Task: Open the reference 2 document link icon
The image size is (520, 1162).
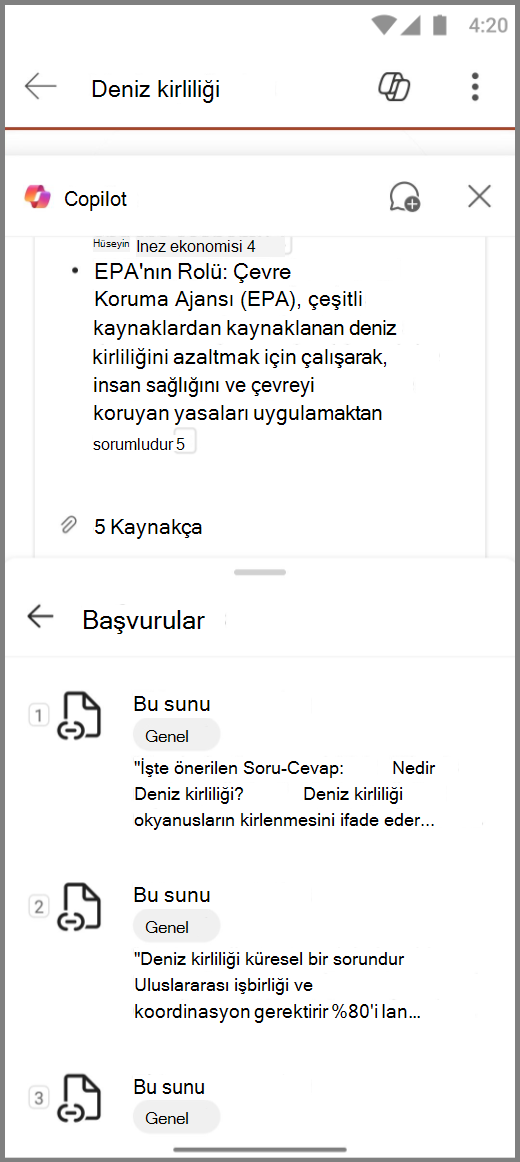Action: [x=79, y=906]
